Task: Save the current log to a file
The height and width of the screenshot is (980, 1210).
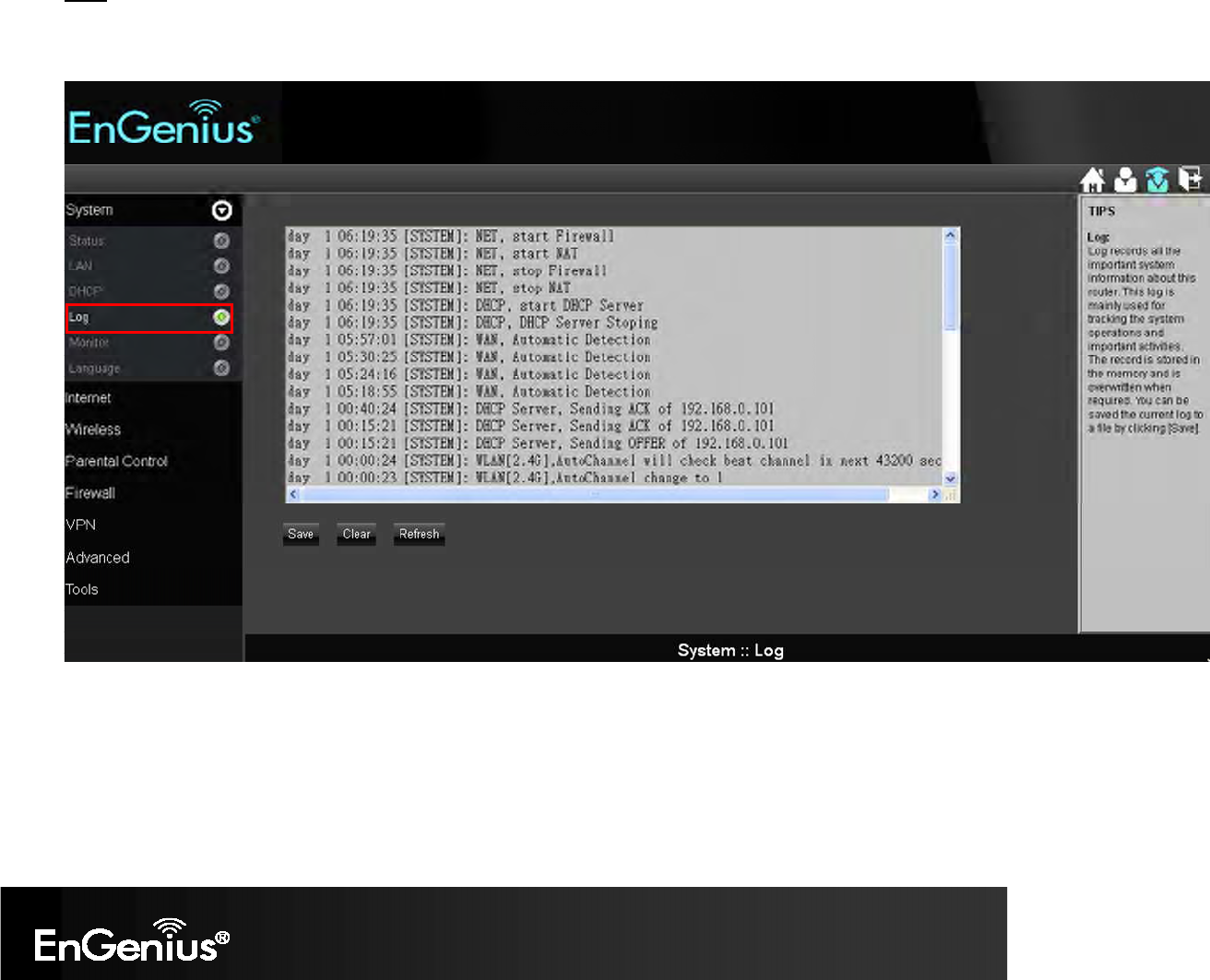Action: 301,535
